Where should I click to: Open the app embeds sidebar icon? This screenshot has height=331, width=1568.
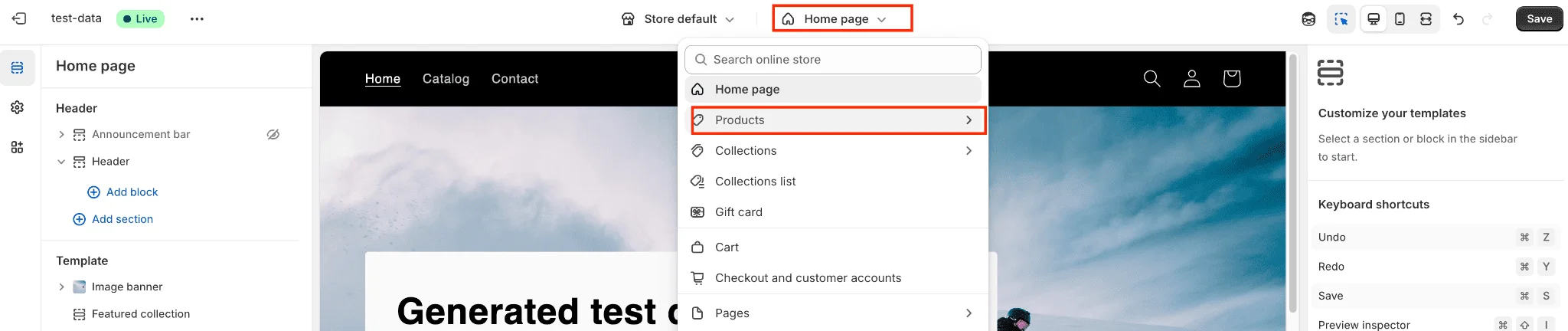(17, 147)
